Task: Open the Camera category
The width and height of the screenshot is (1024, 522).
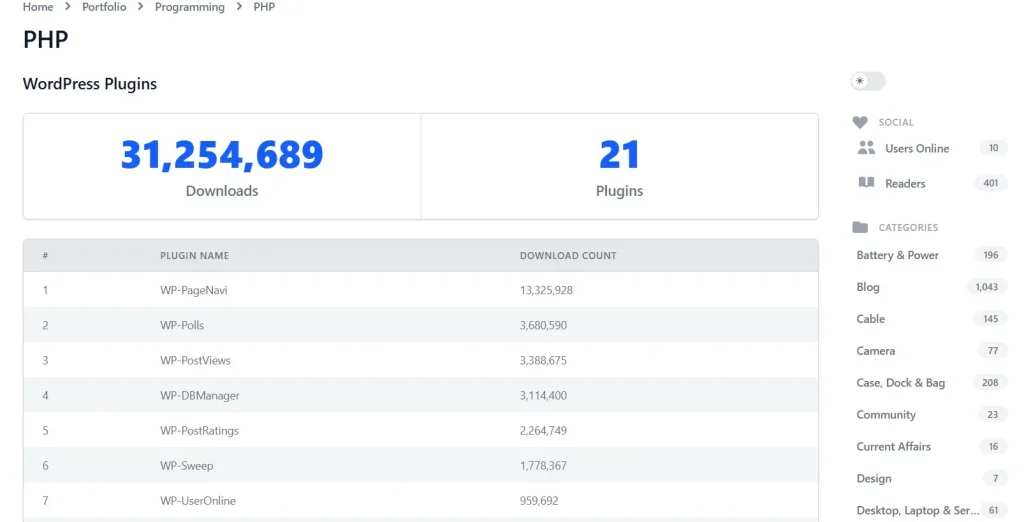Action: [876, 351]
